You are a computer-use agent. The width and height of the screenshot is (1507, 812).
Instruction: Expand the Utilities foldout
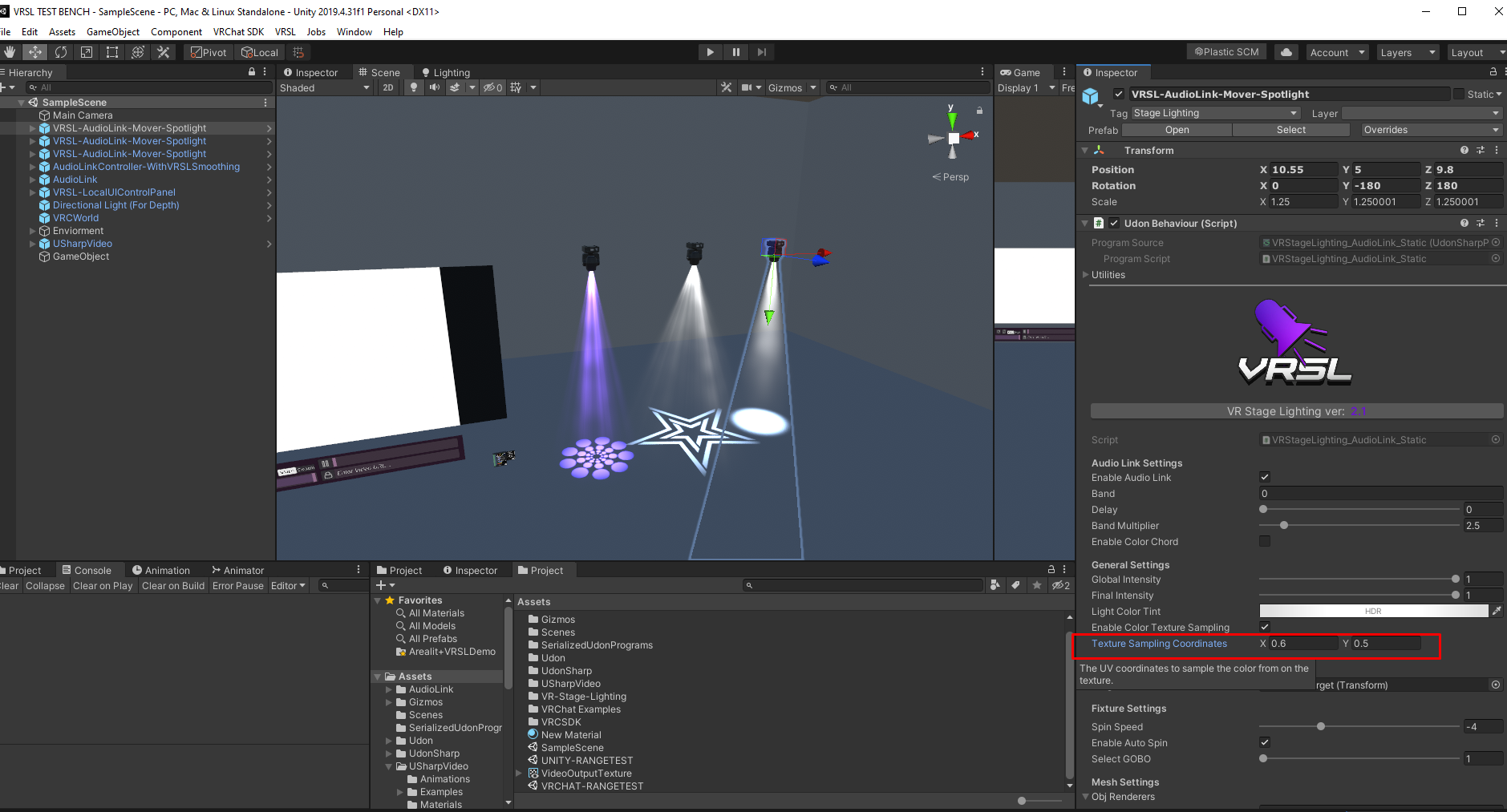(x=1086, y=274)
